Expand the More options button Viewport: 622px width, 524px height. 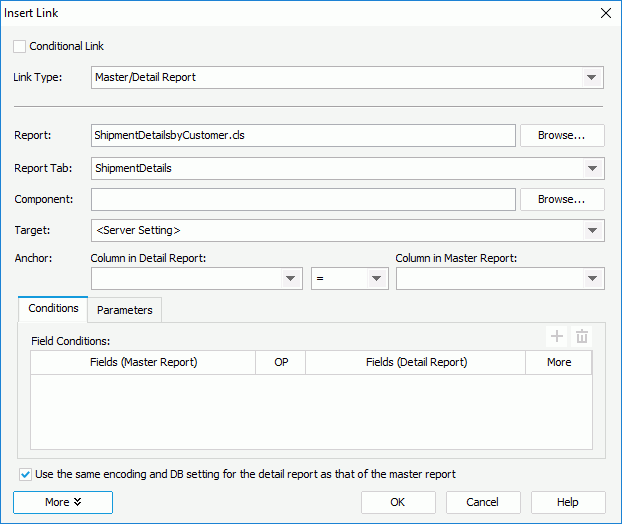63,502
